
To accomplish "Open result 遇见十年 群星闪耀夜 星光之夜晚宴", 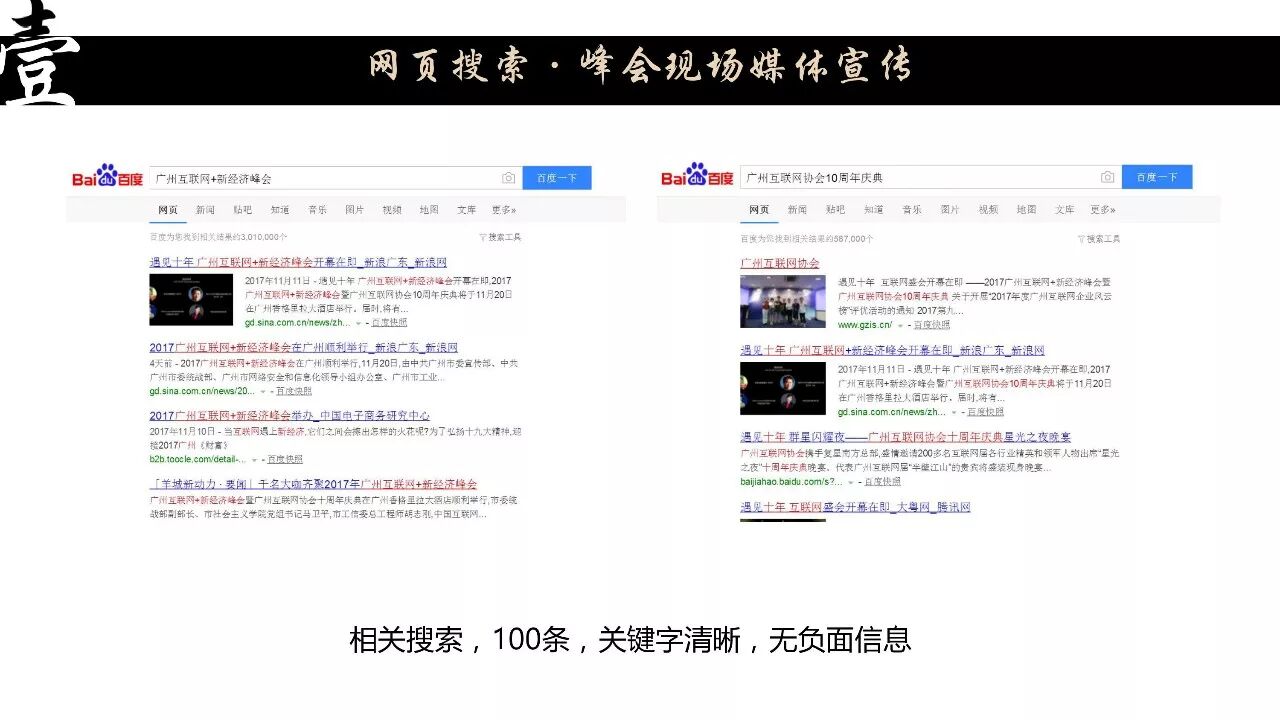I will point(906,437).
